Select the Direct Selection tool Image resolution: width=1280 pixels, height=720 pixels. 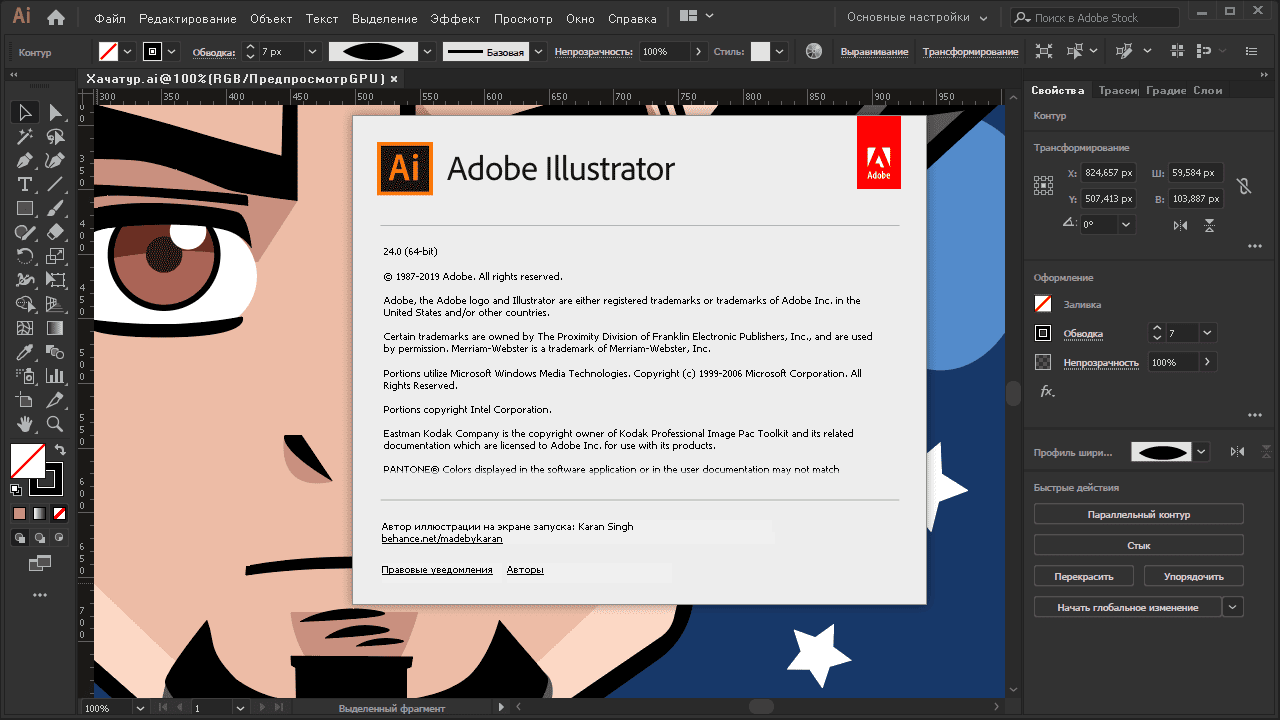coord(56,112)
